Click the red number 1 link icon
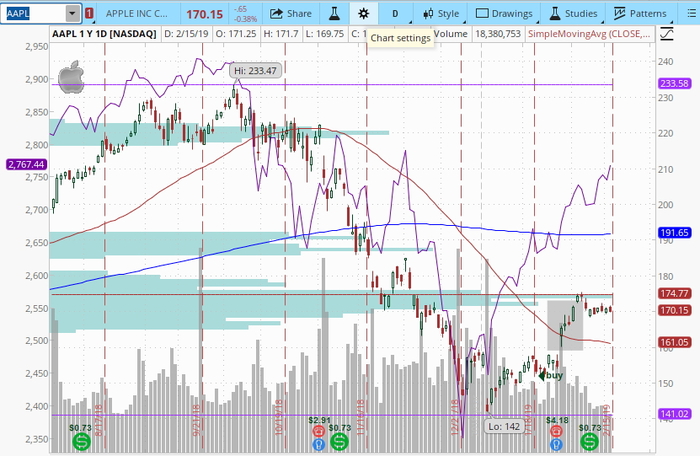 pos(89,14)
